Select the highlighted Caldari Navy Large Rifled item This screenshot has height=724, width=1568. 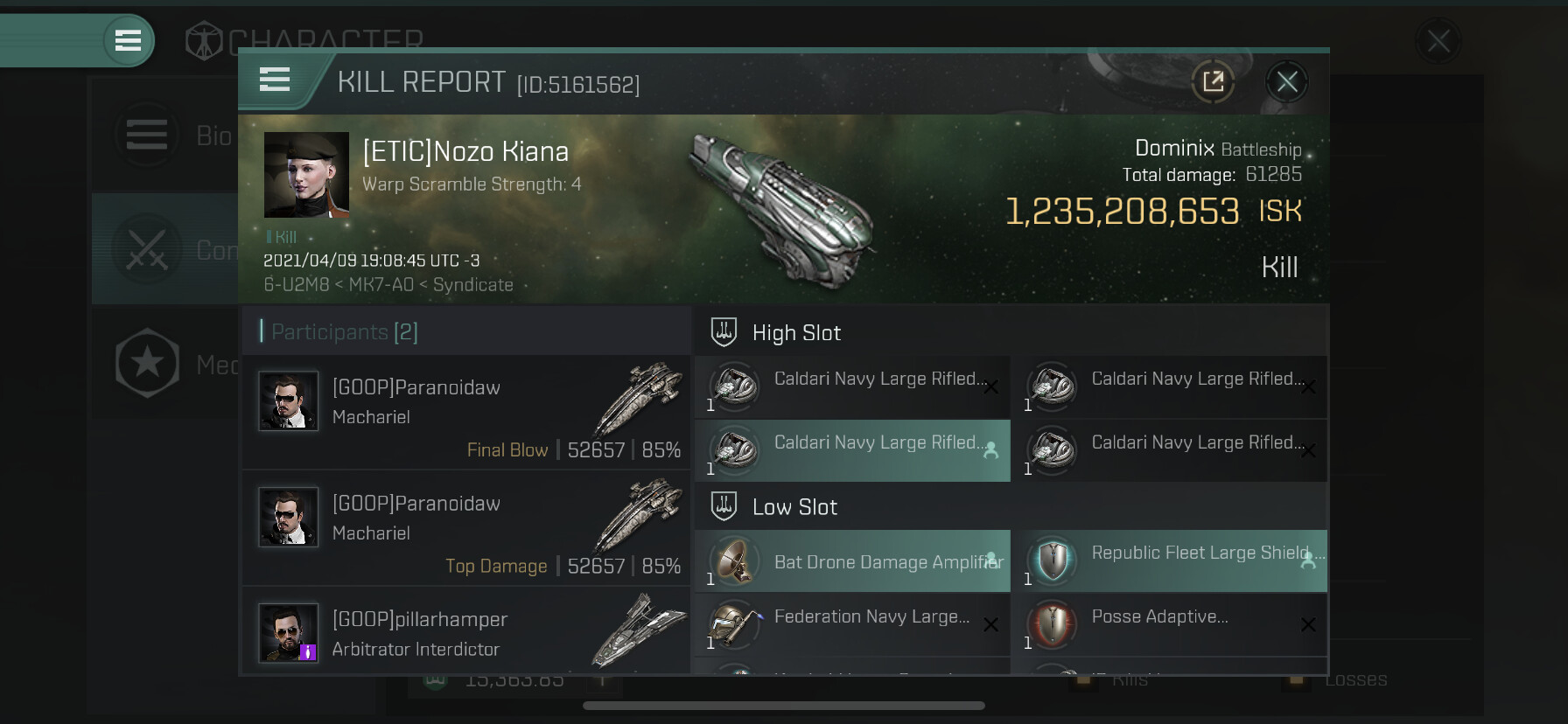(852, 451)
